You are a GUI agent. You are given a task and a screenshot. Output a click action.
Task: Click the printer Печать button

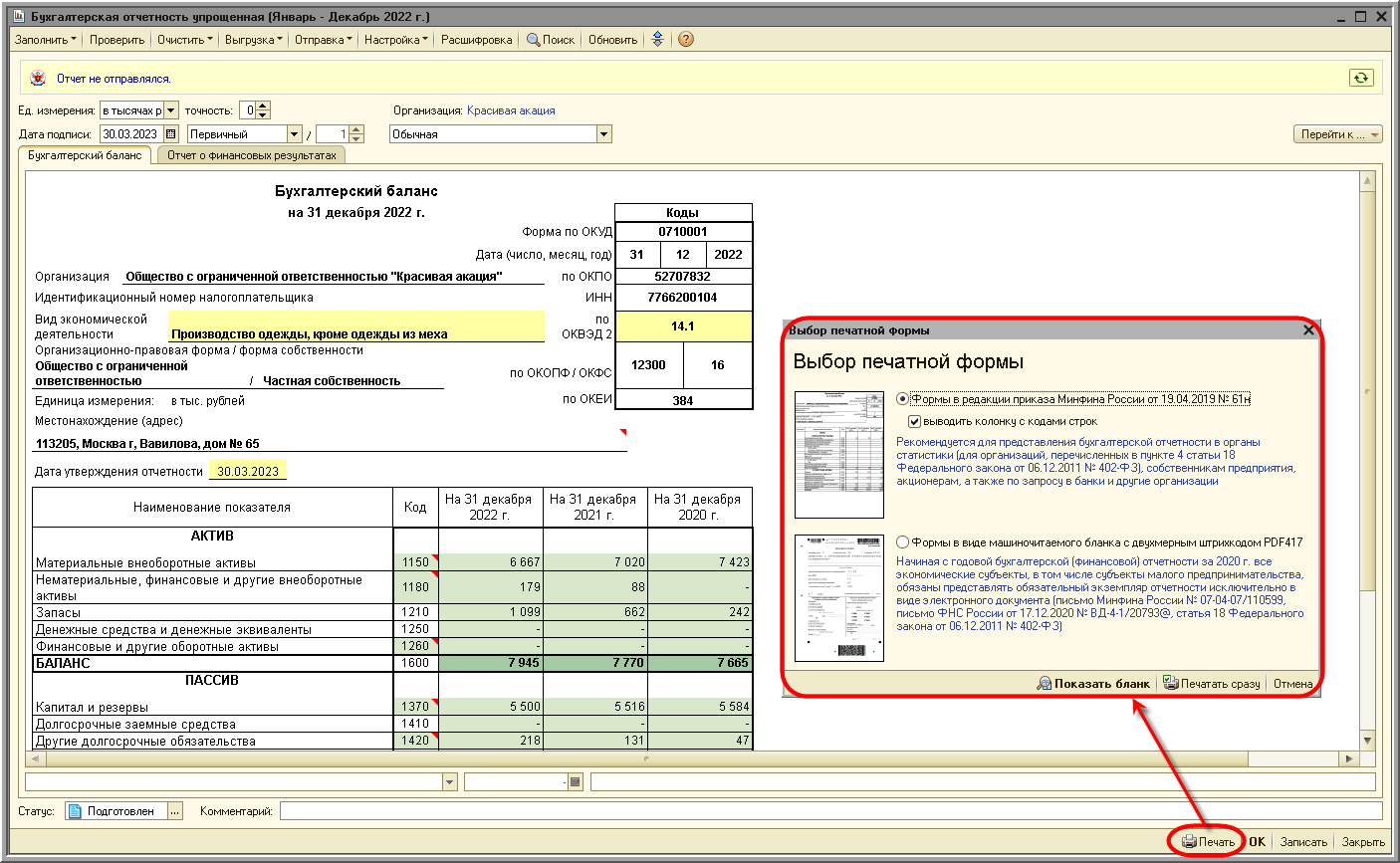[1208, 842]
